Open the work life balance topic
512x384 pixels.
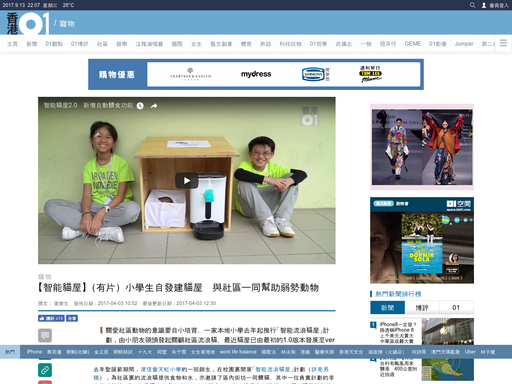click(x=238, y=352)
